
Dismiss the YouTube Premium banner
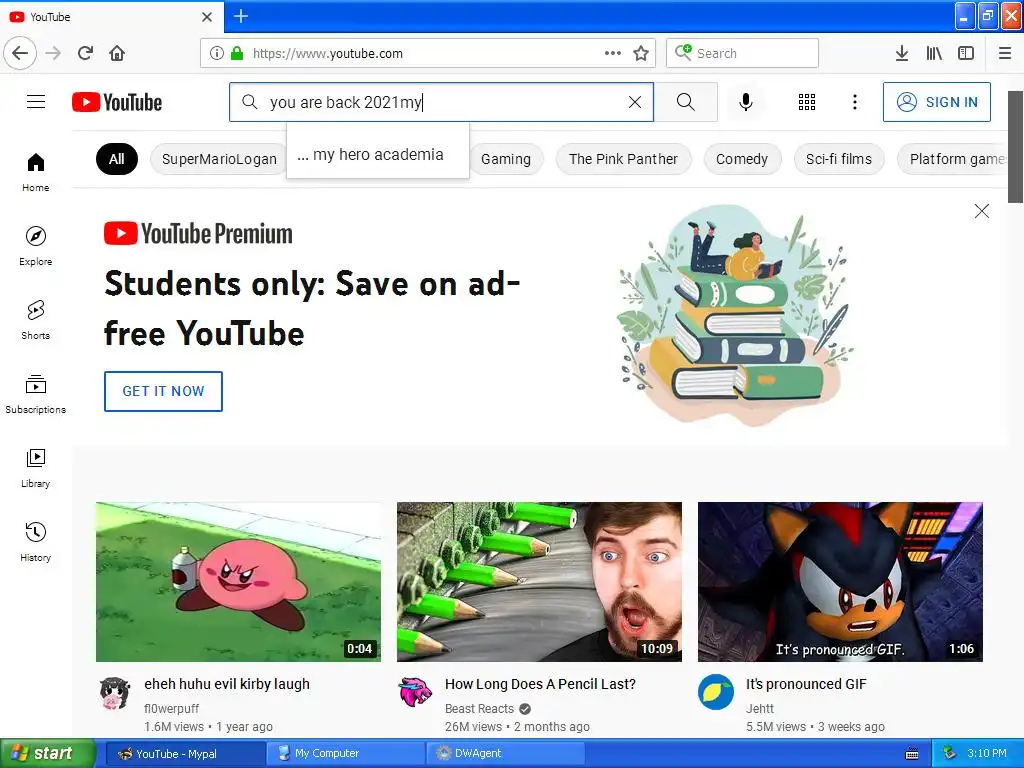[x=982, y=211]
